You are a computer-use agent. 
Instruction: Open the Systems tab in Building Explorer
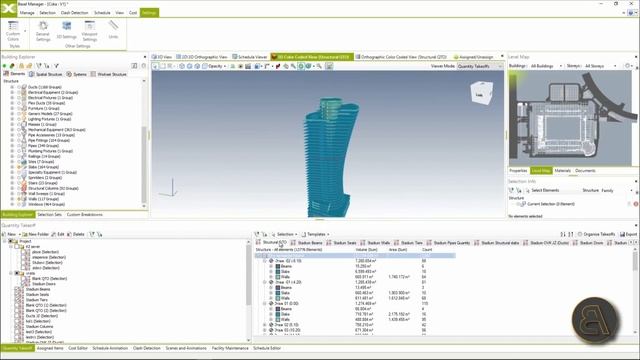[76, 74]
